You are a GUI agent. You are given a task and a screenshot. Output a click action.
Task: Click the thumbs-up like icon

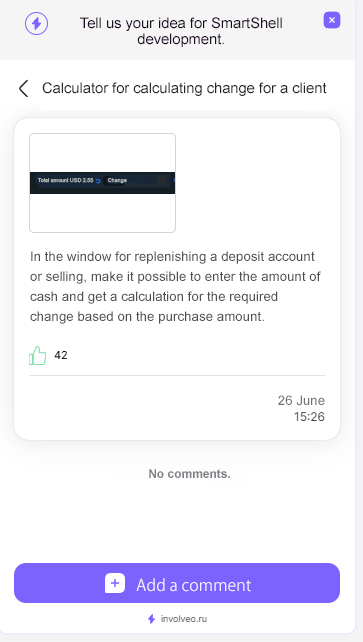click(x=38, y=355)
